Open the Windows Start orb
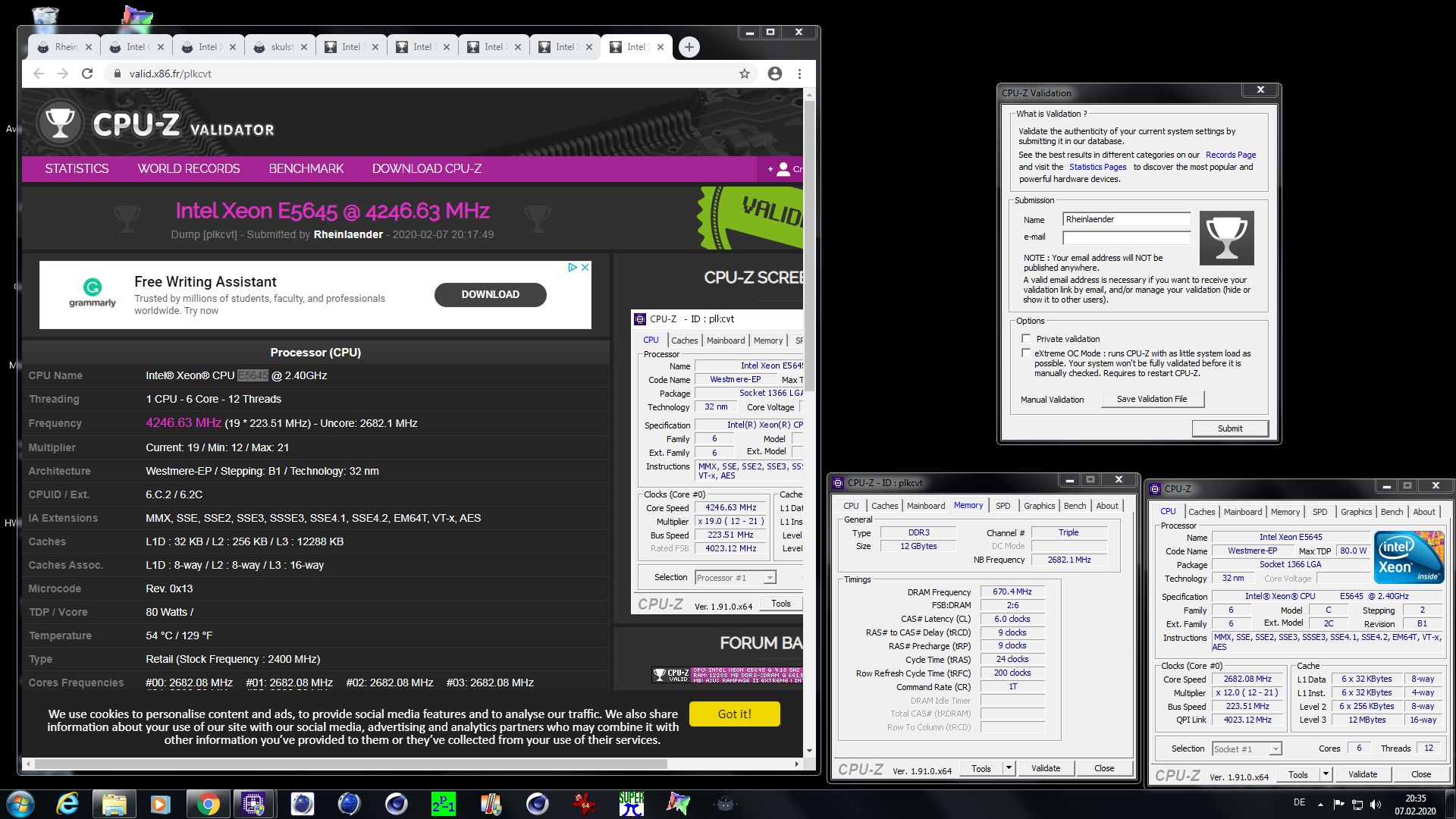This screenshot has width=1456, height=819. (x=20, y=804)
